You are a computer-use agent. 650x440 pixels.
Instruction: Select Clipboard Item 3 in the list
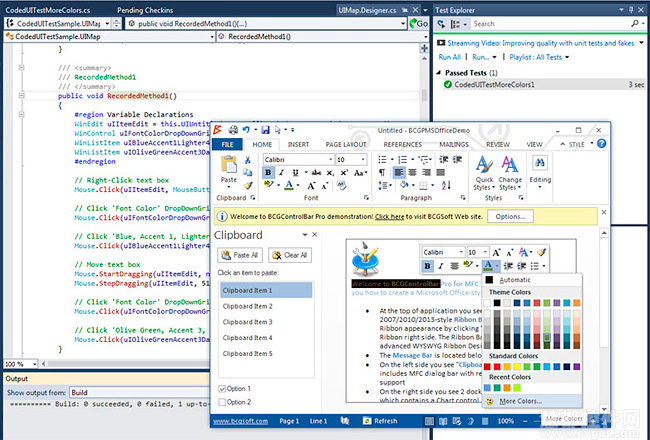coord(266,322)
